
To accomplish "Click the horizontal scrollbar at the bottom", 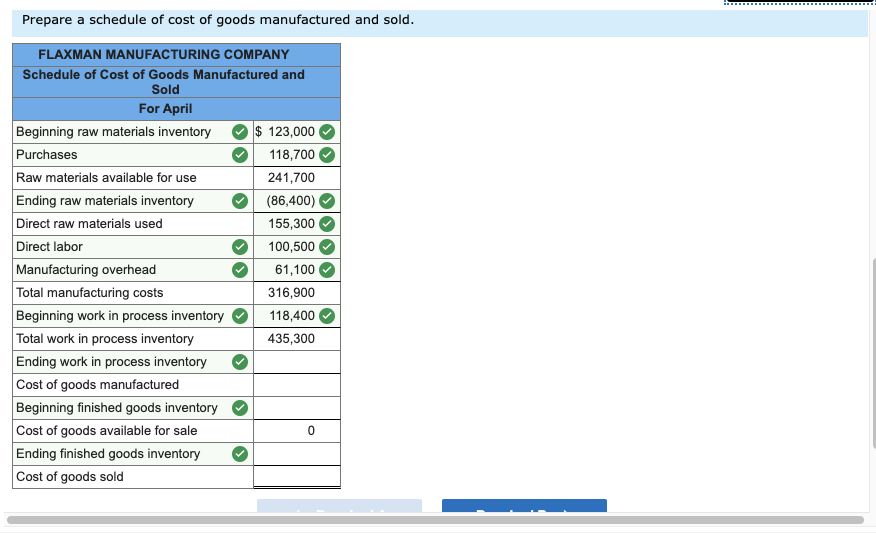I will pos(435,520).
